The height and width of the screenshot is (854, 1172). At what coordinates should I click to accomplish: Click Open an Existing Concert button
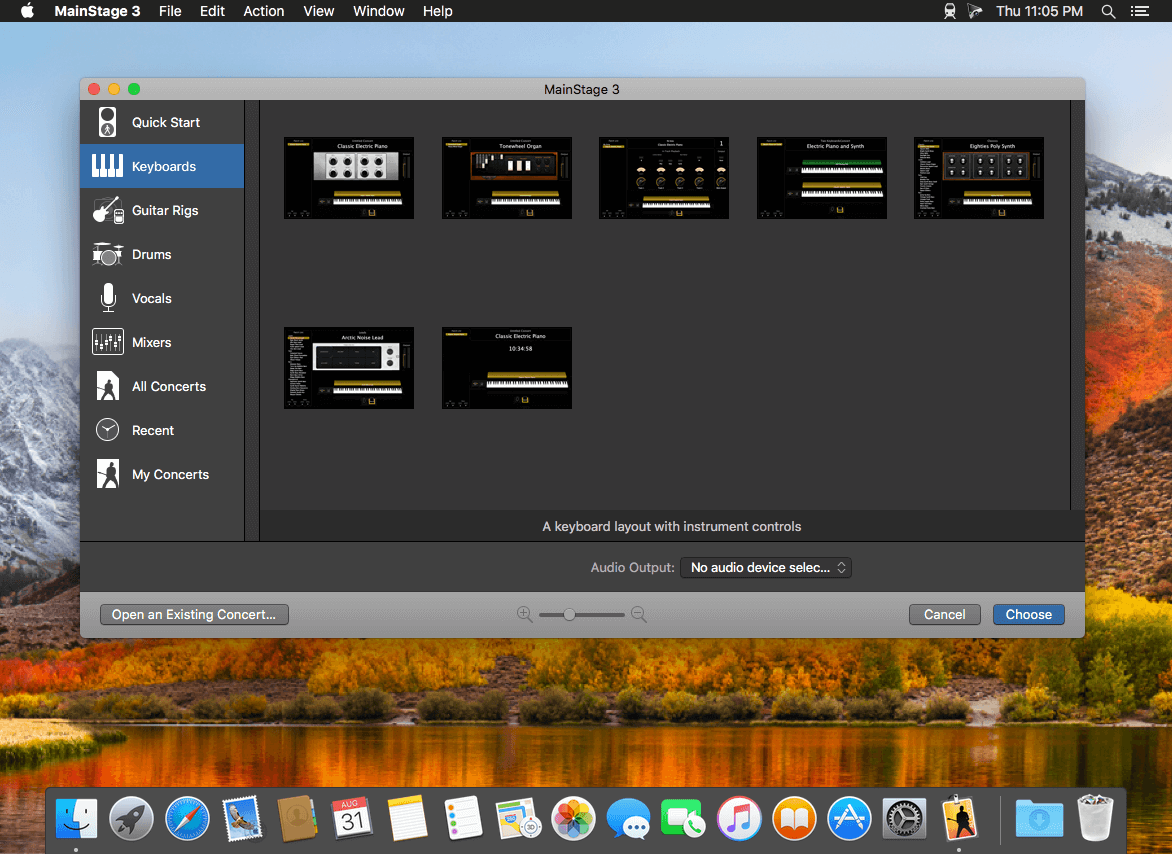(194, 614)
